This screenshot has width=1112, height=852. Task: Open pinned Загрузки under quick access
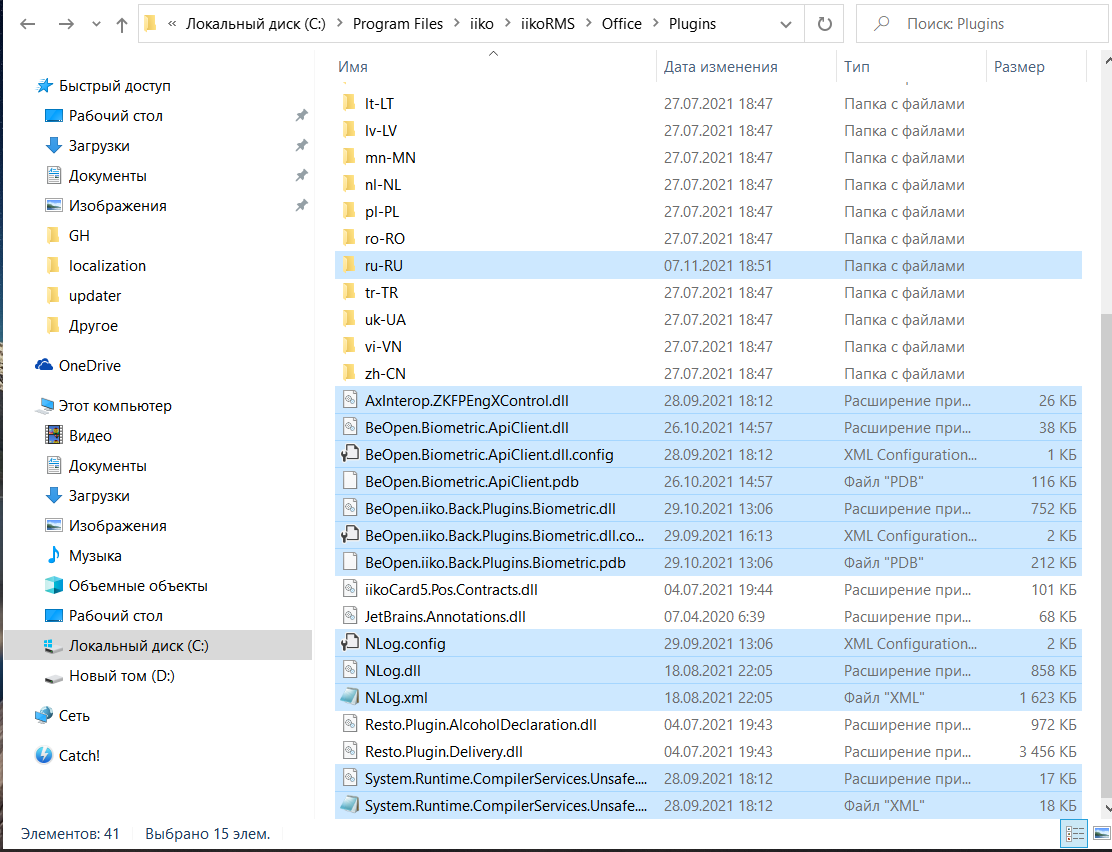pos(99,145)
